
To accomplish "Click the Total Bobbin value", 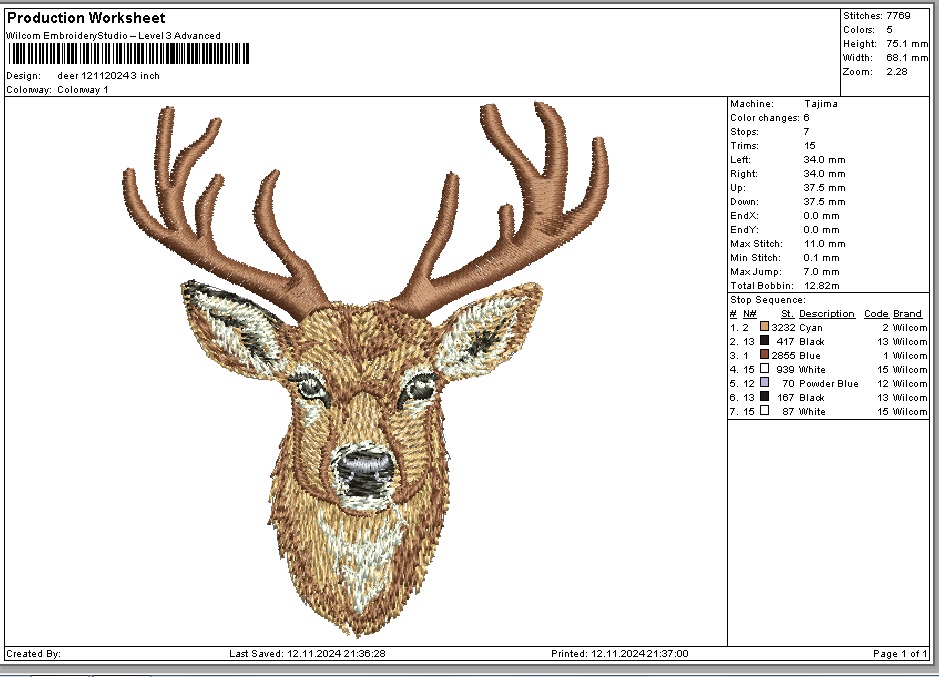I will (x=825, y=286).
